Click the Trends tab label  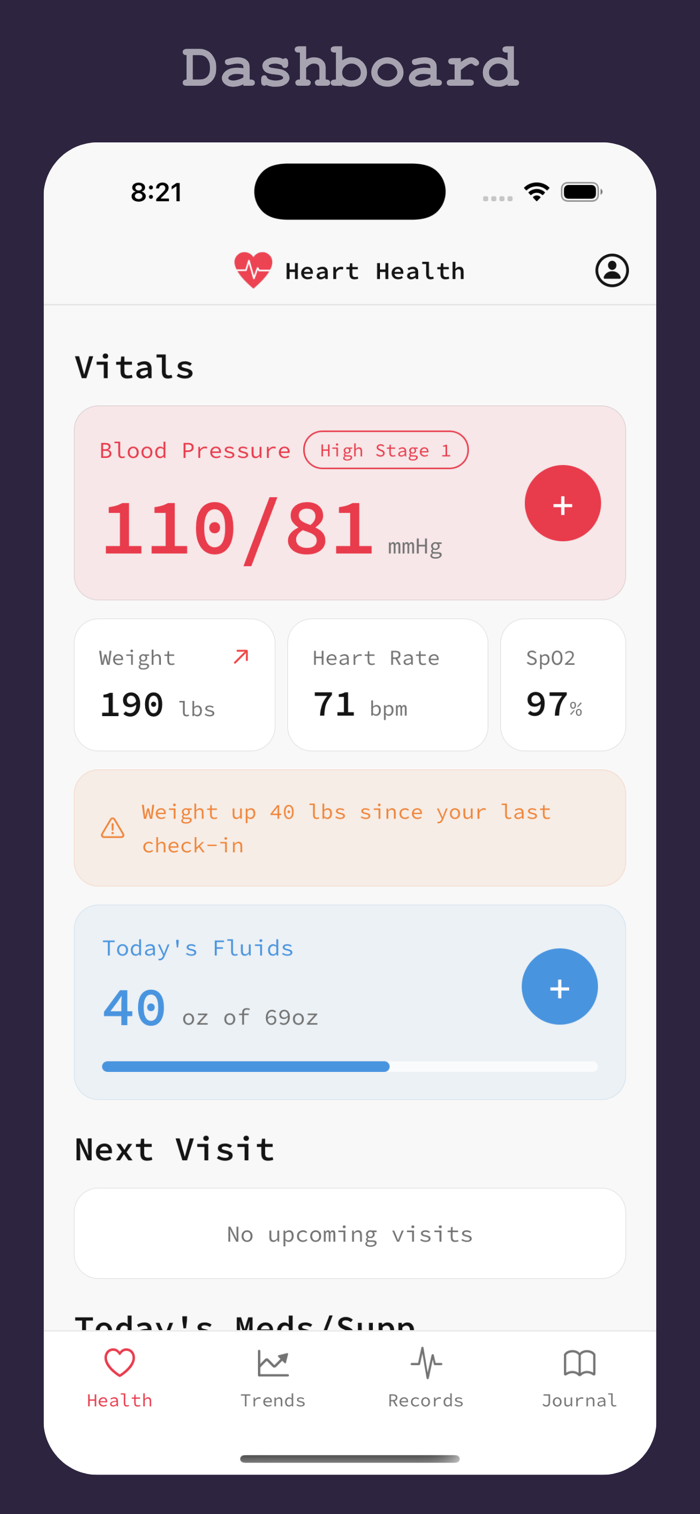coord(273,1400)
